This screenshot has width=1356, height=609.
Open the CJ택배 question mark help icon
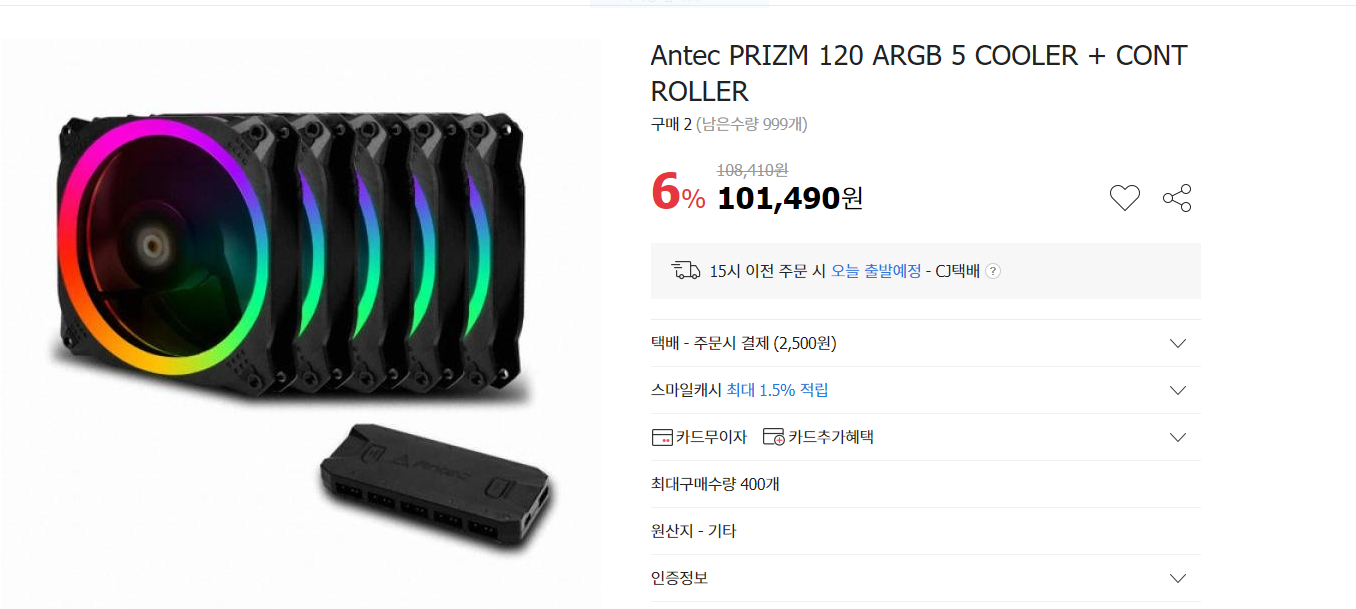pos(992,271)
